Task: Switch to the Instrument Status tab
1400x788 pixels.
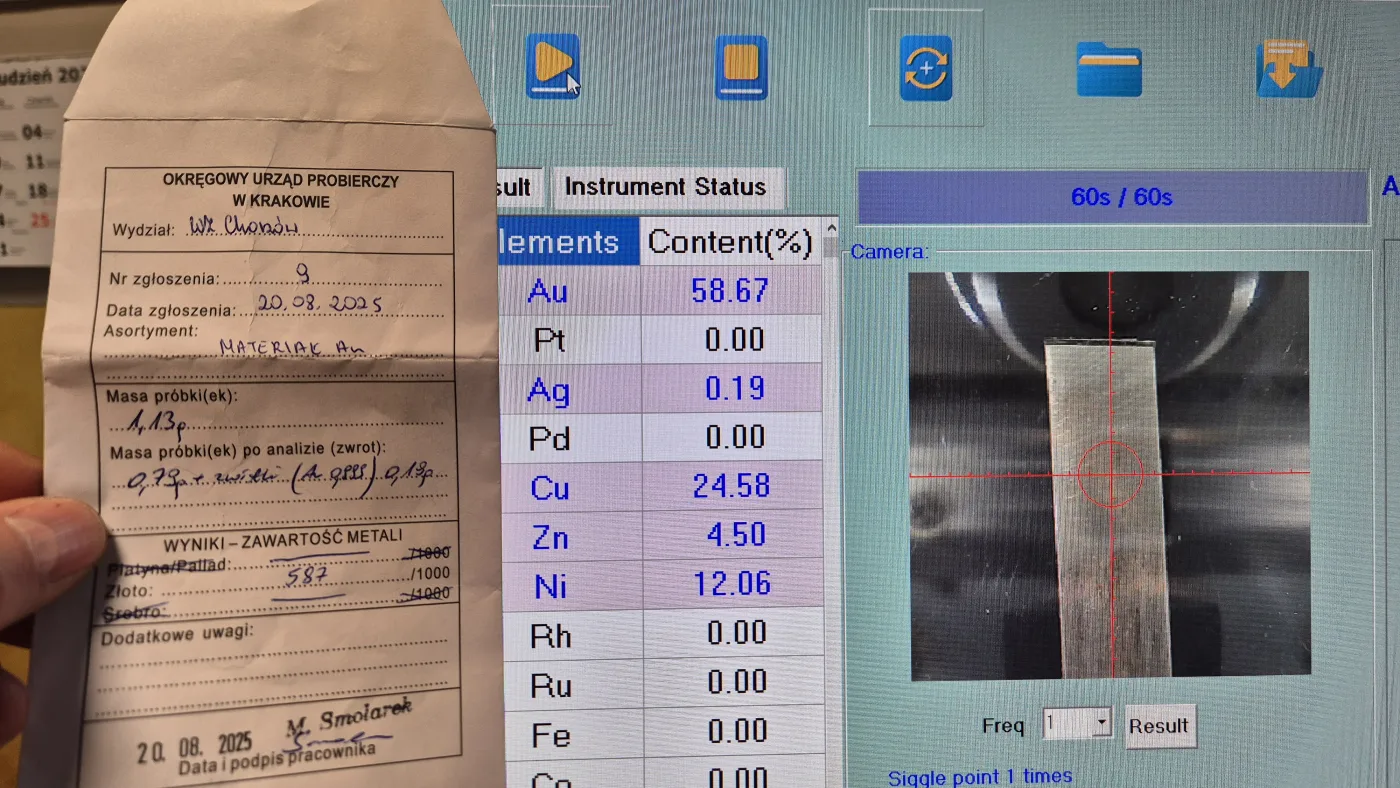Action: [666, 187]
